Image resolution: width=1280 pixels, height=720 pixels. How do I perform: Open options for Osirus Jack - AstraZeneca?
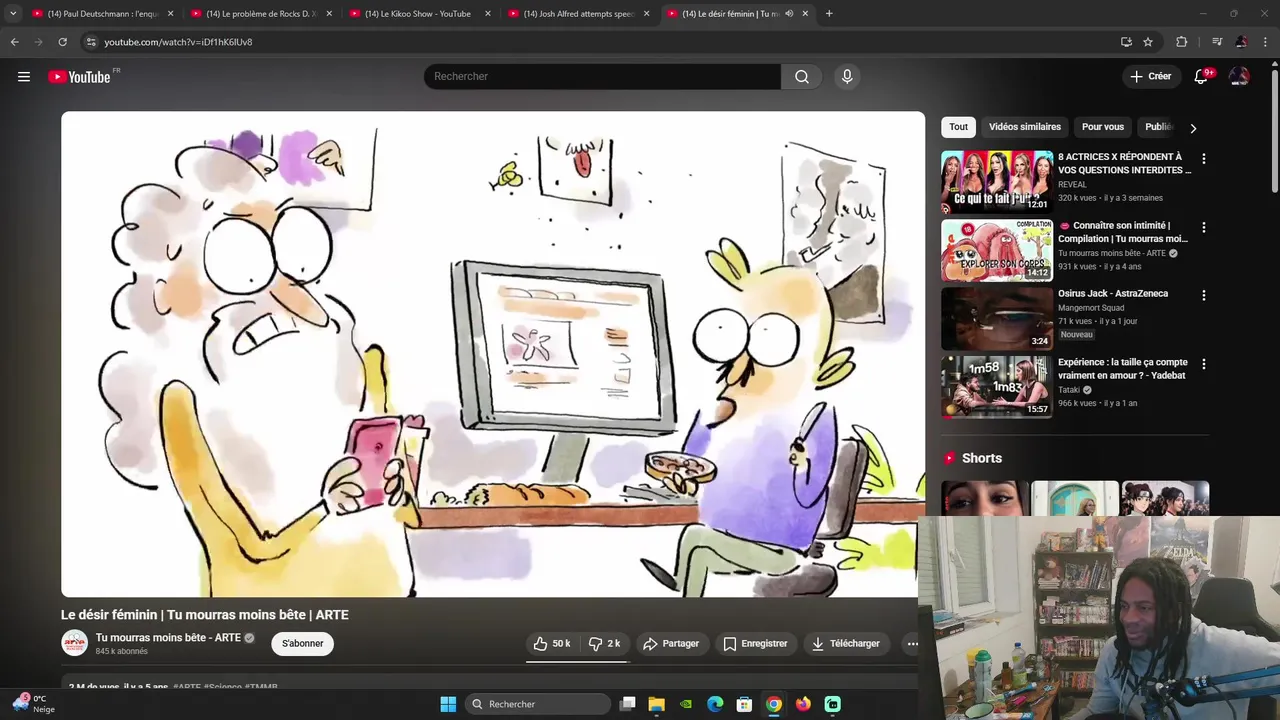click(1203, 296)
